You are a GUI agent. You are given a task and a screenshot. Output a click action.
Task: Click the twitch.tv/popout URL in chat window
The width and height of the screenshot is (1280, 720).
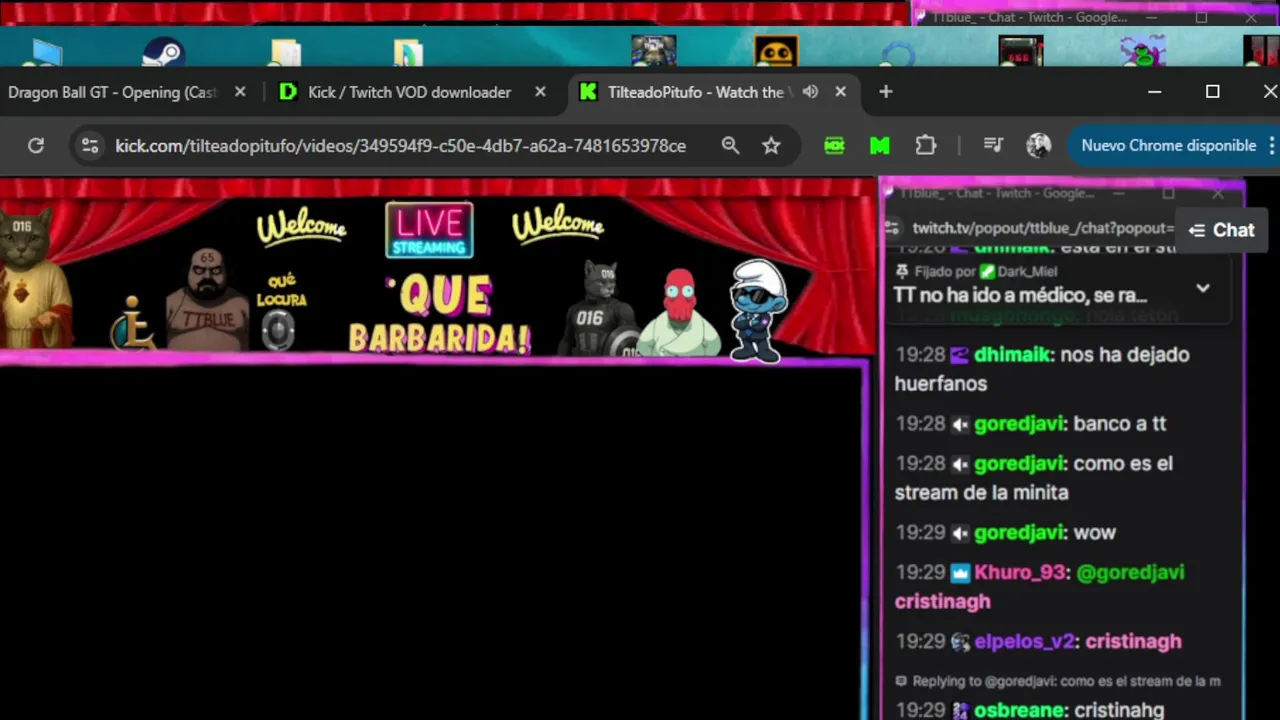coord(1042,229)
